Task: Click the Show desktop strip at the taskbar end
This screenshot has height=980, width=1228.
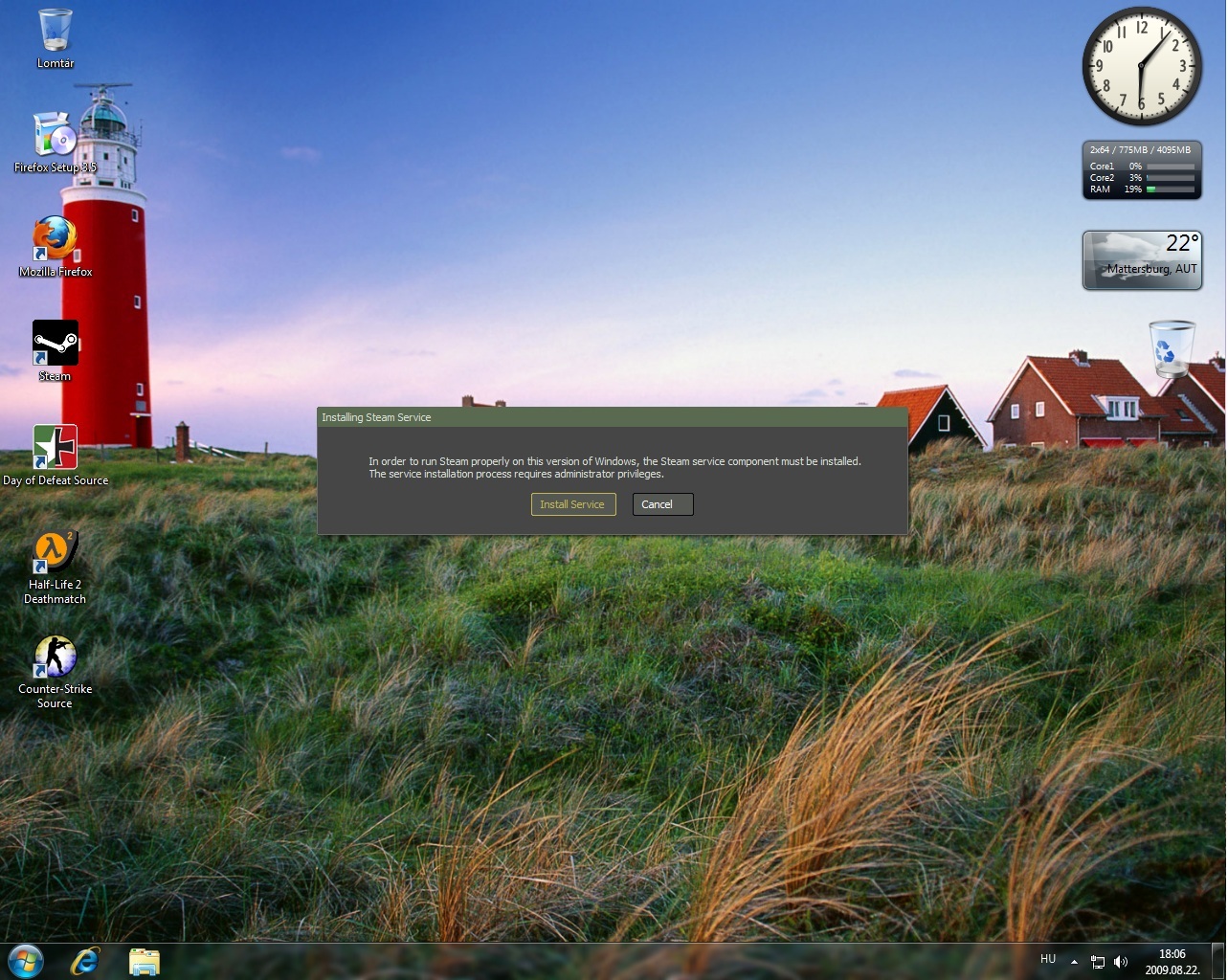Action: (1219, 962)
